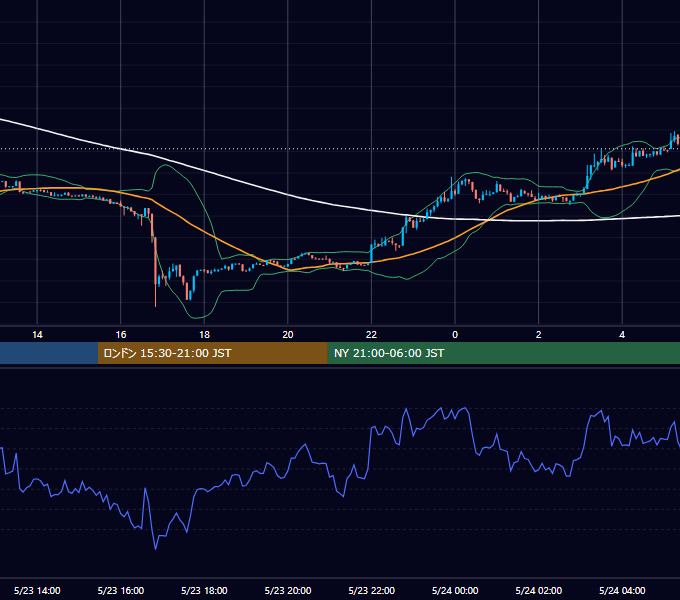Click the 20 hour label on price chart axis

pos(288,335)
